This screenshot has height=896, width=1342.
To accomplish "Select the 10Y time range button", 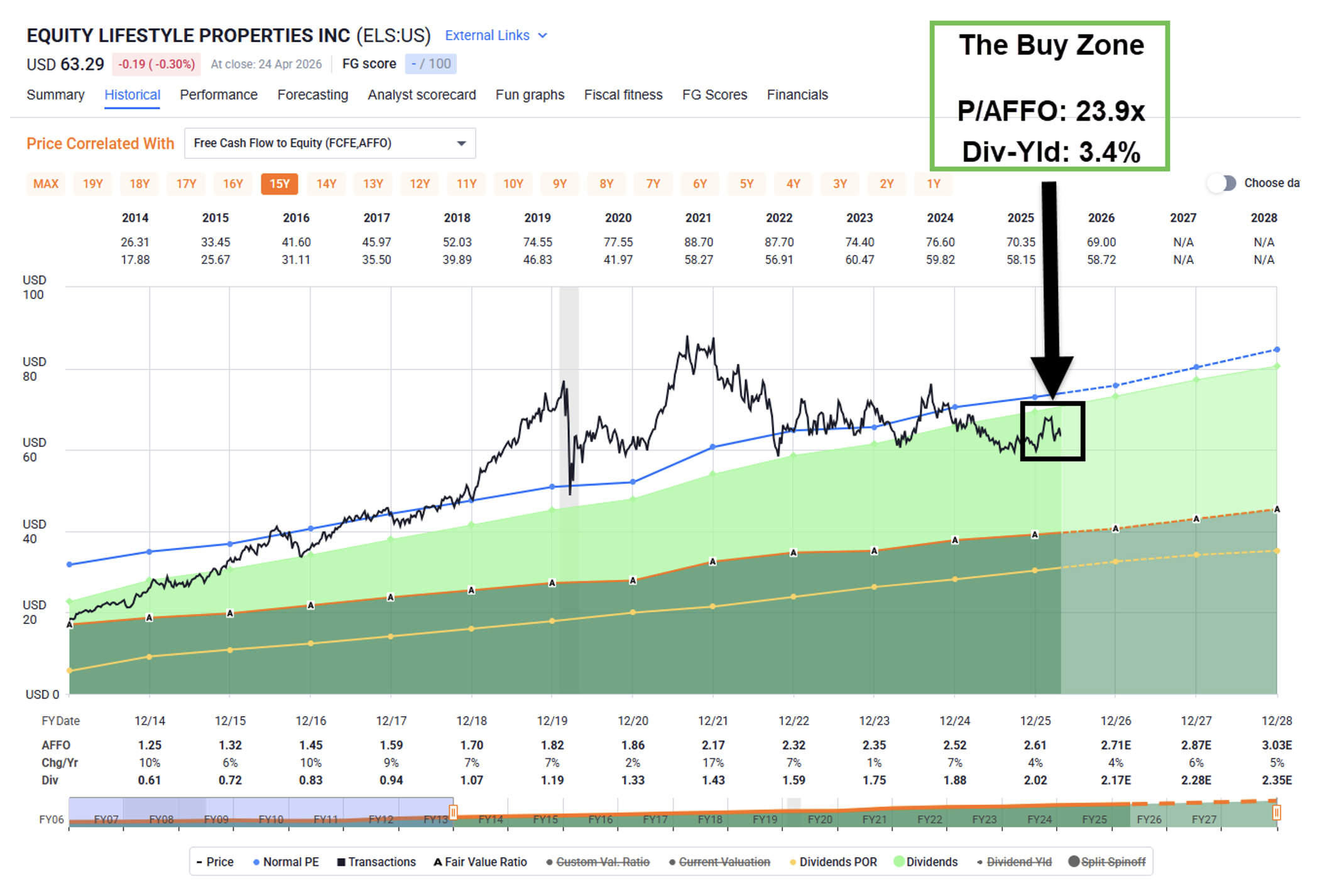I will (513, 183).
